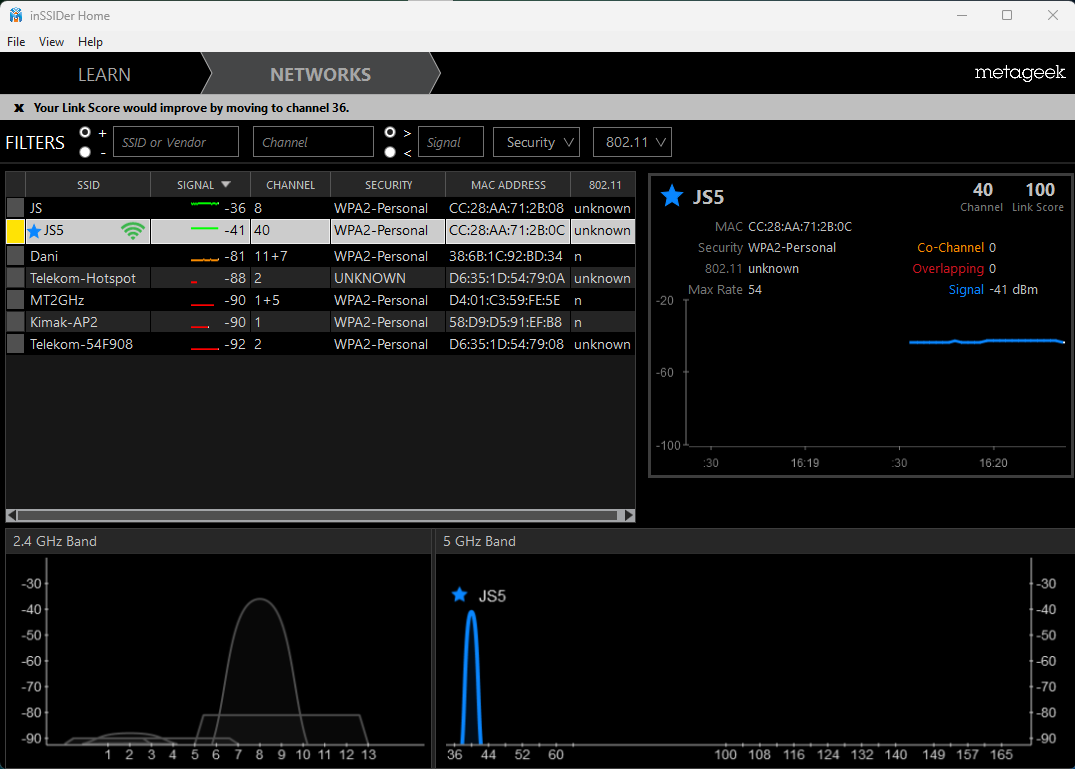Switch to the LEARN tab
Viewport: 1075px width, 769px height.
[x=104, y=74]
